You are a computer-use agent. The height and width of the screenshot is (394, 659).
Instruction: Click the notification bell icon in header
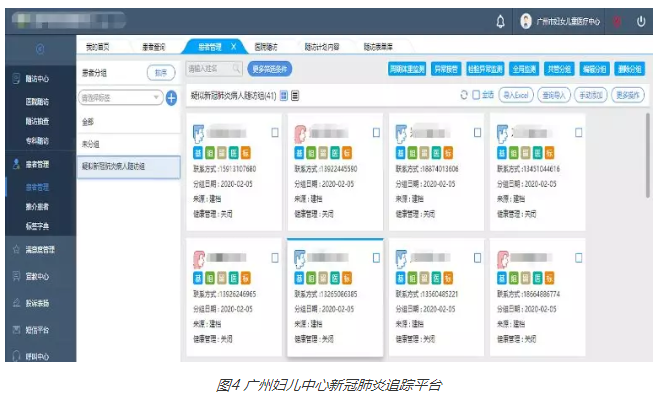coord(500,21)
